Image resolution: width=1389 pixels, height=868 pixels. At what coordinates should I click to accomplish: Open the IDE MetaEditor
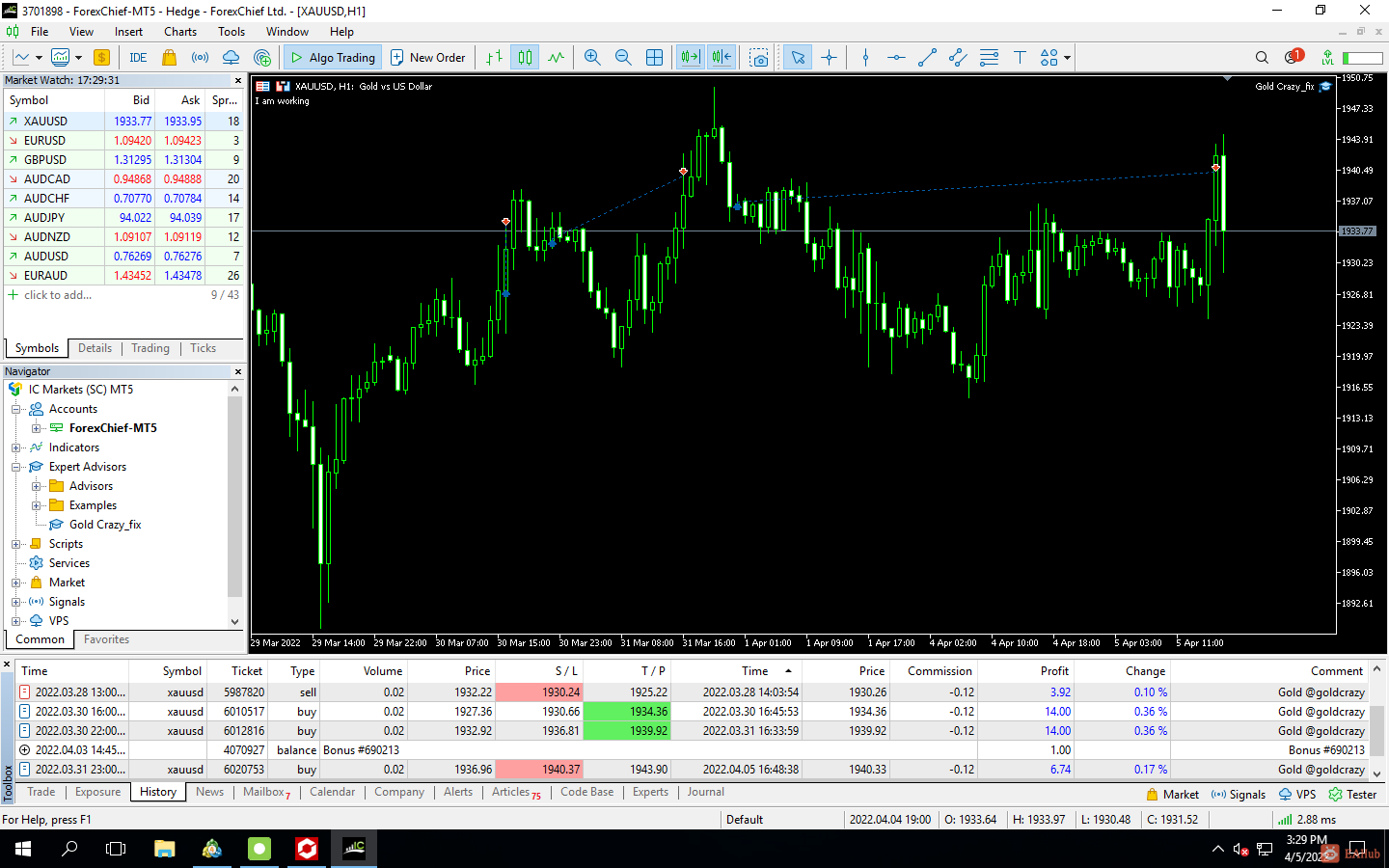(138, 57)
